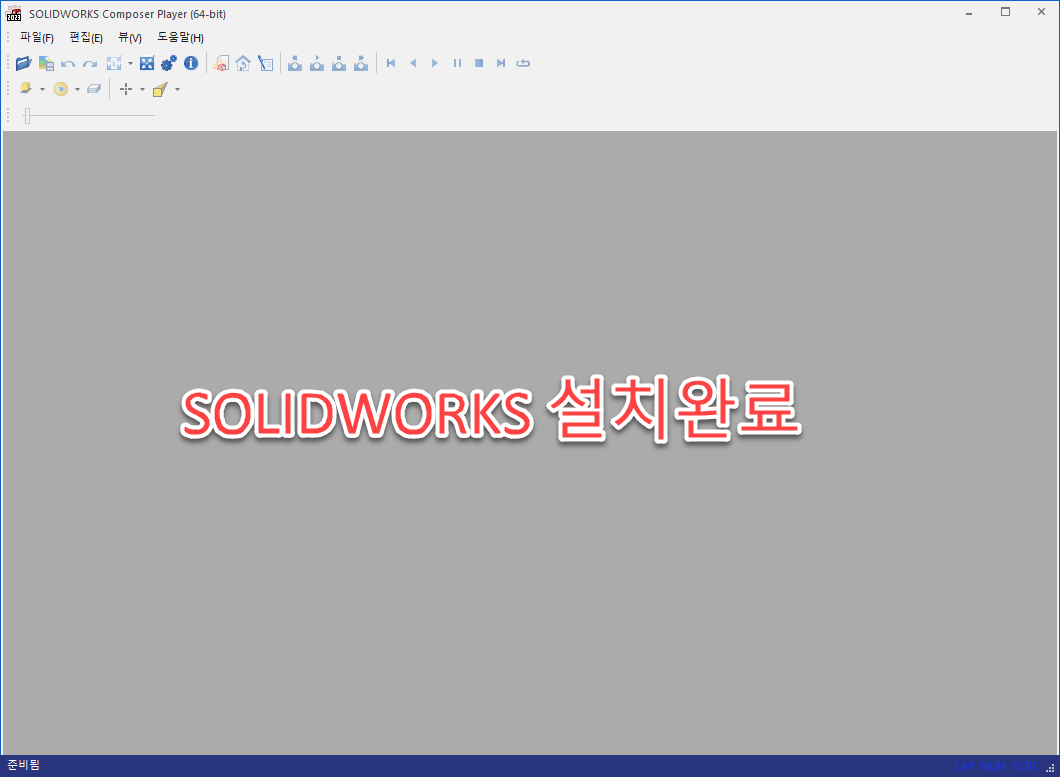The image size is (1060, 777).
Task: Click the align/fit width toolbar icon
Action: [114, 63]
